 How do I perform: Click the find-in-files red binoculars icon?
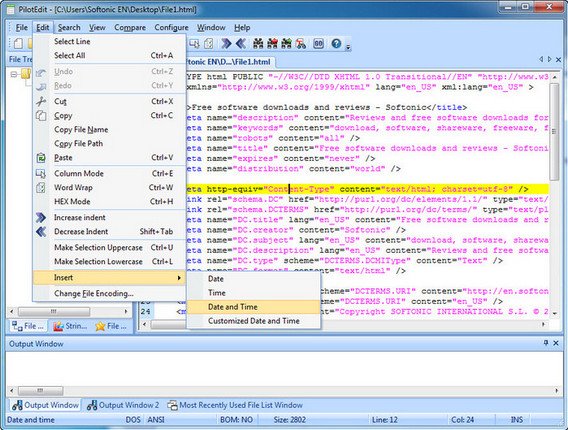click(301, 44)
